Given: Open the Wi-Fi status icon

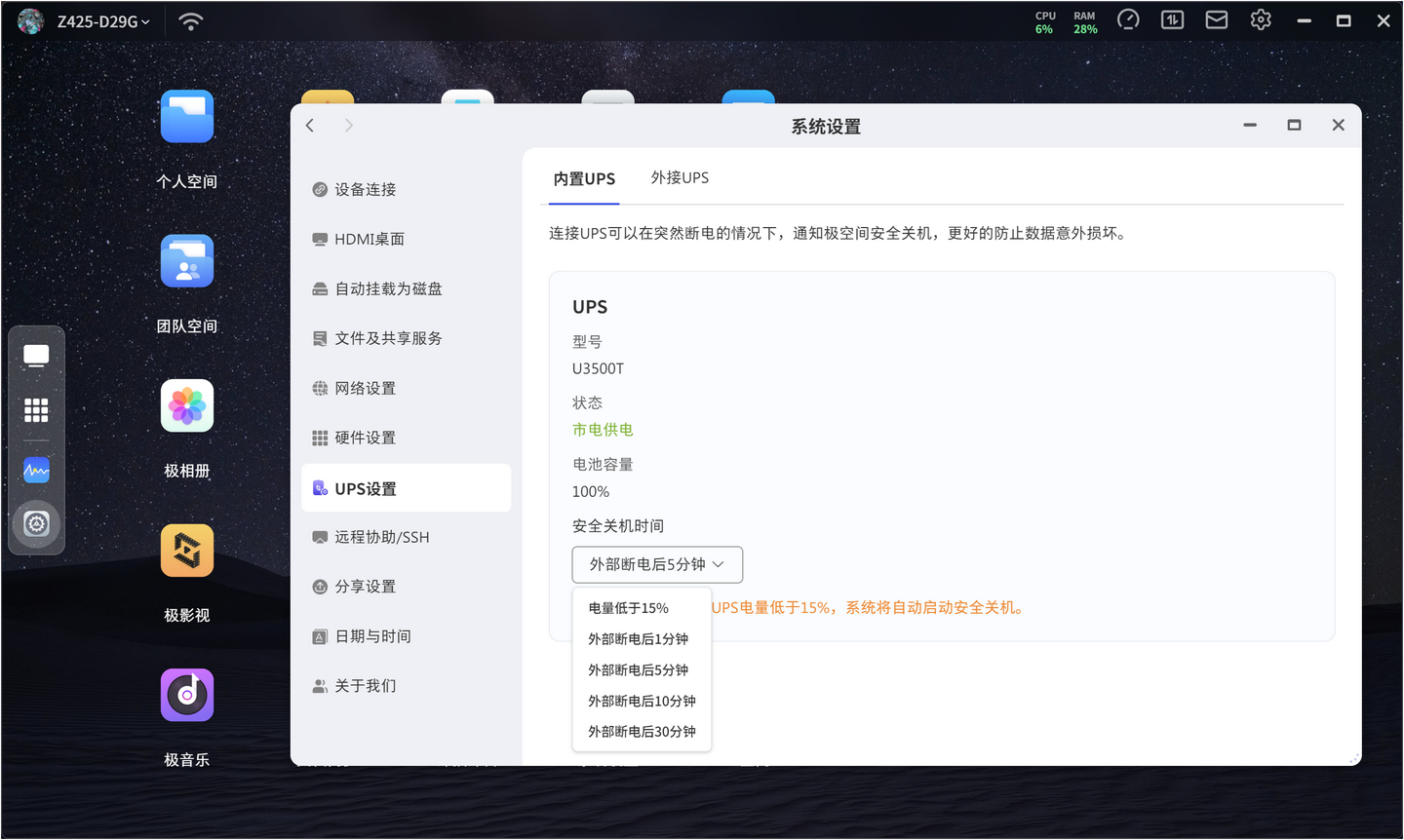Looking at the screenshot, I should (x=191, y=20).
